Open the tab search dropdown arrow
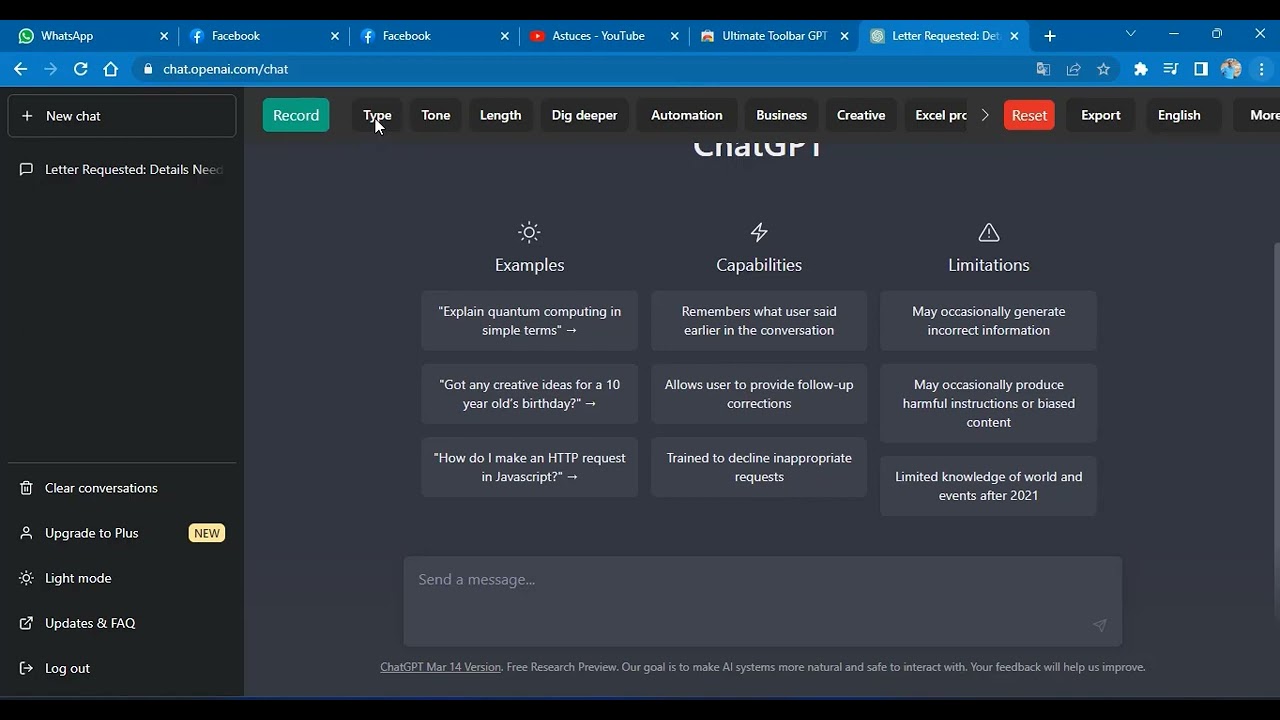 tap(1131, 34)
